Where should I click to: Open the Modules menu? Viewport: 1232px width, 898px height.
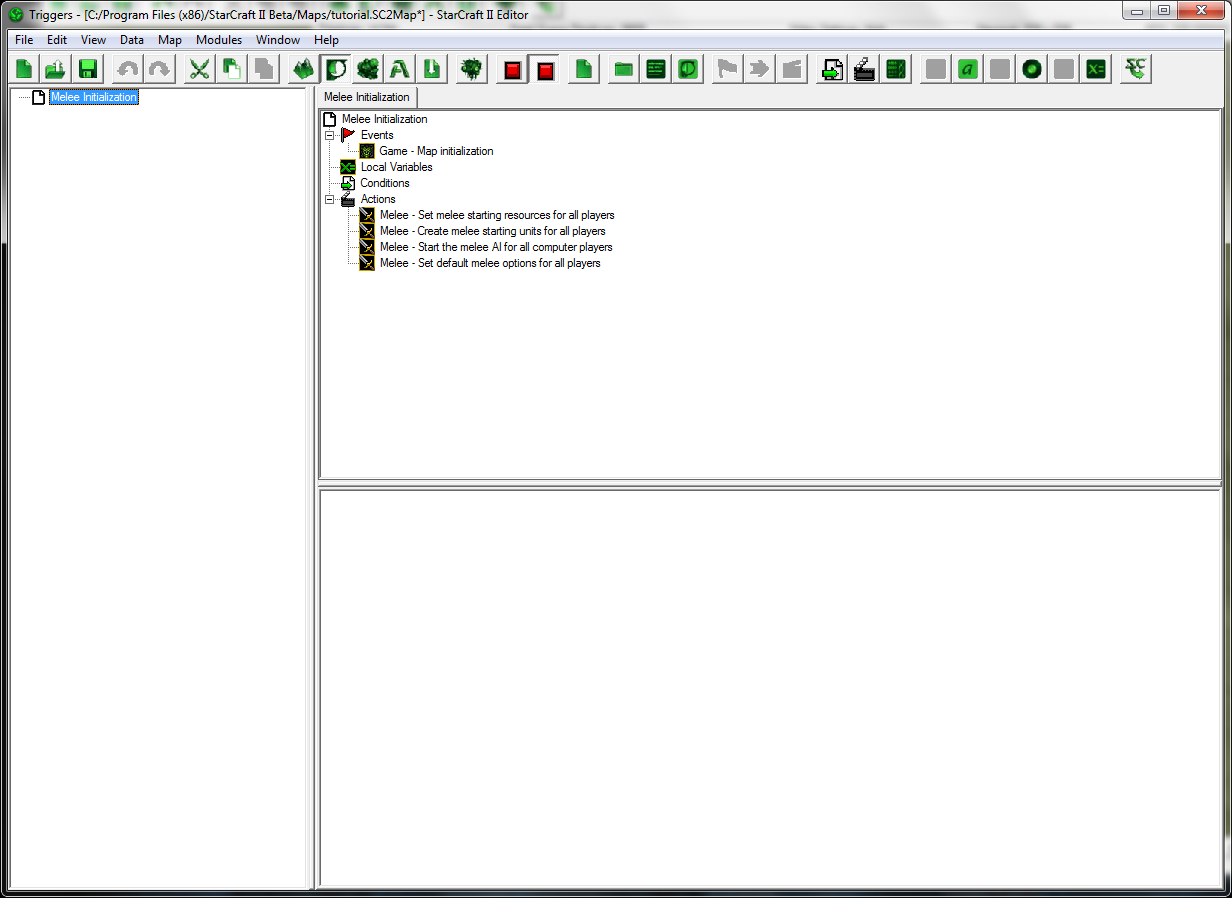pos(219,40)
